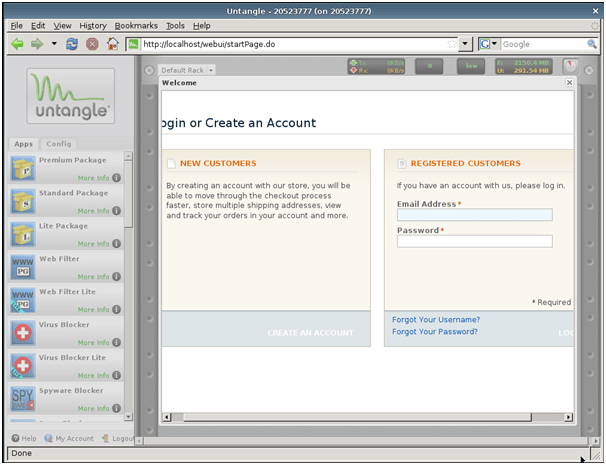Screen dimensions: 606x465
Task: Click the Password input field
Action: [x=474, y=241]
